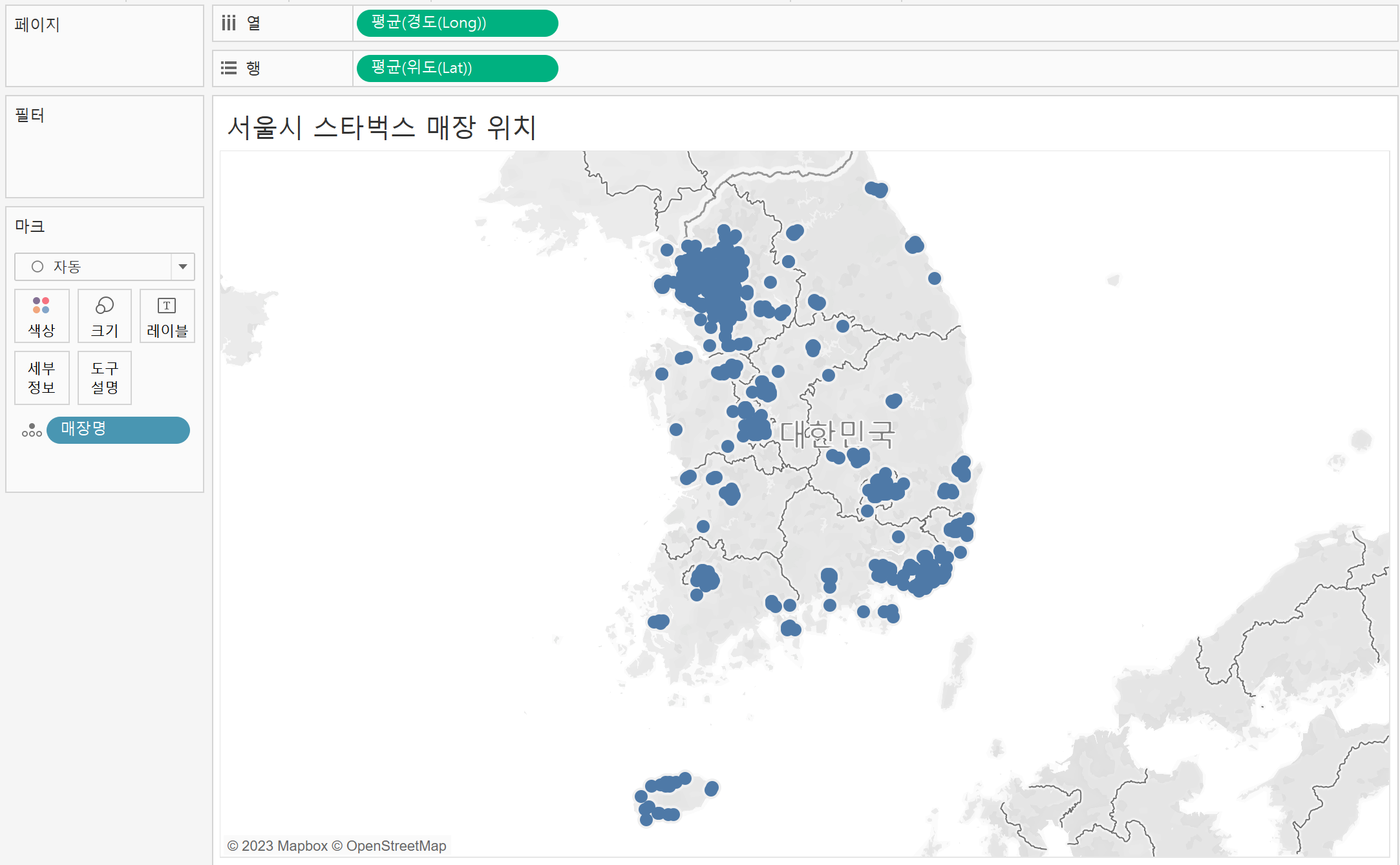The image size is (1400, 865).
Task: Select the 매장명 pill in Marks card
Action: coord(118,430)
